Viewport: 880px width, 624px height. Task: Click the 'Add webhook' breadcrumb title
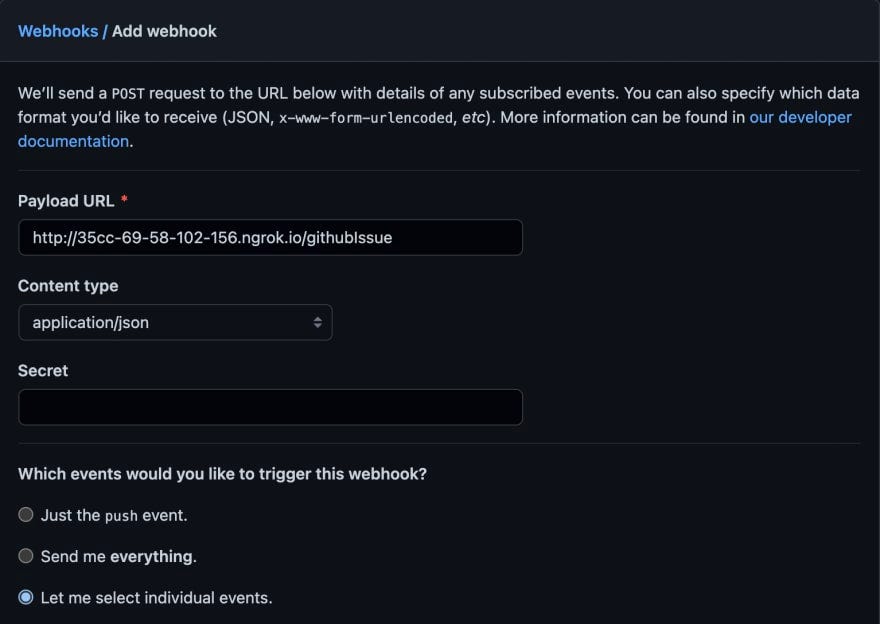tap(164, 31)
